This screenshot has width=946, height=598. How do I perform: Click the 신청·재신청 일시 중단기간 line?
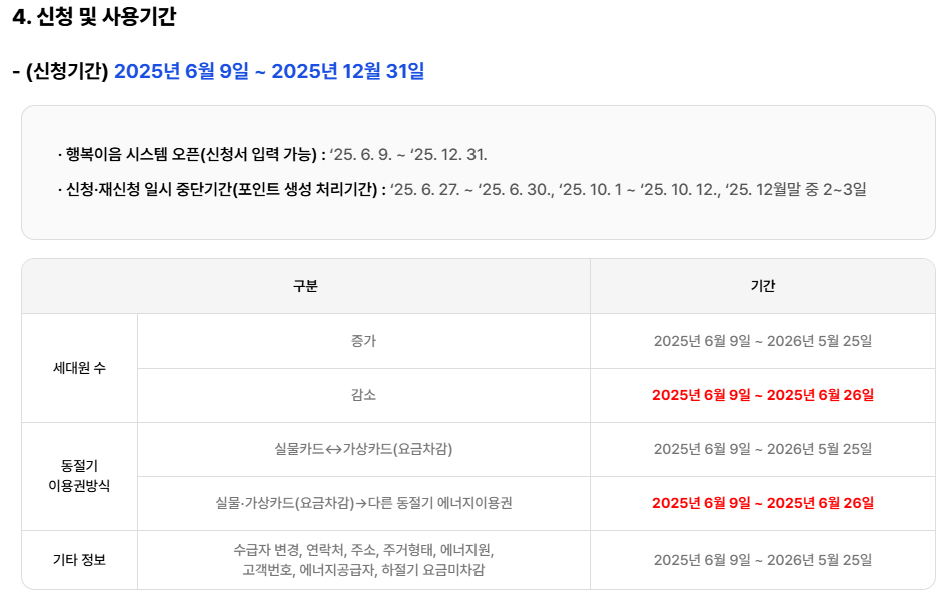click(x=462, y=189)
